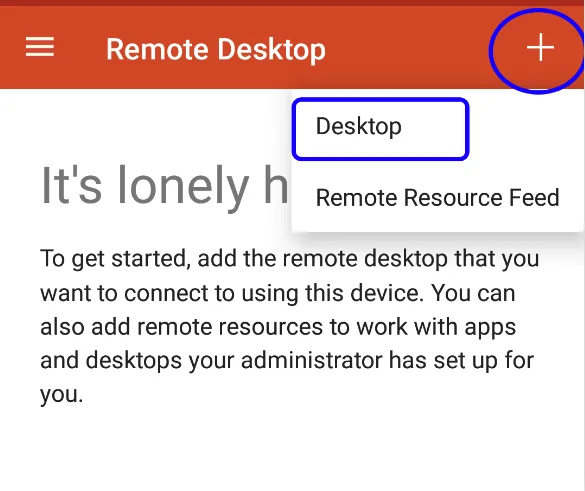Click the line starting "also add remote resources"
This screenshot has height=491, width=585.
(x=278, y=327)
